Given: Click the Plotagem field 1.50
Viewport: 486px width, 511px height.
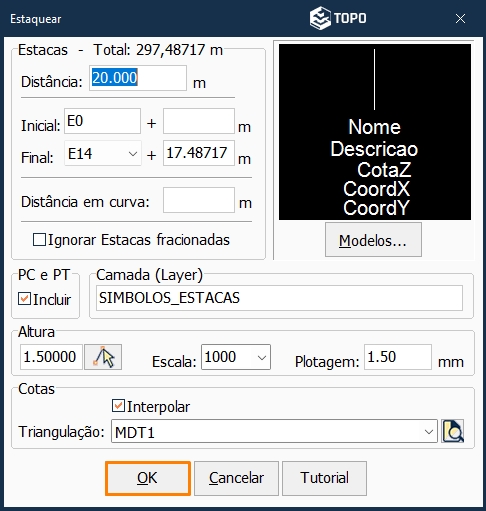Looking at the screenshot, I should point(398,357).
